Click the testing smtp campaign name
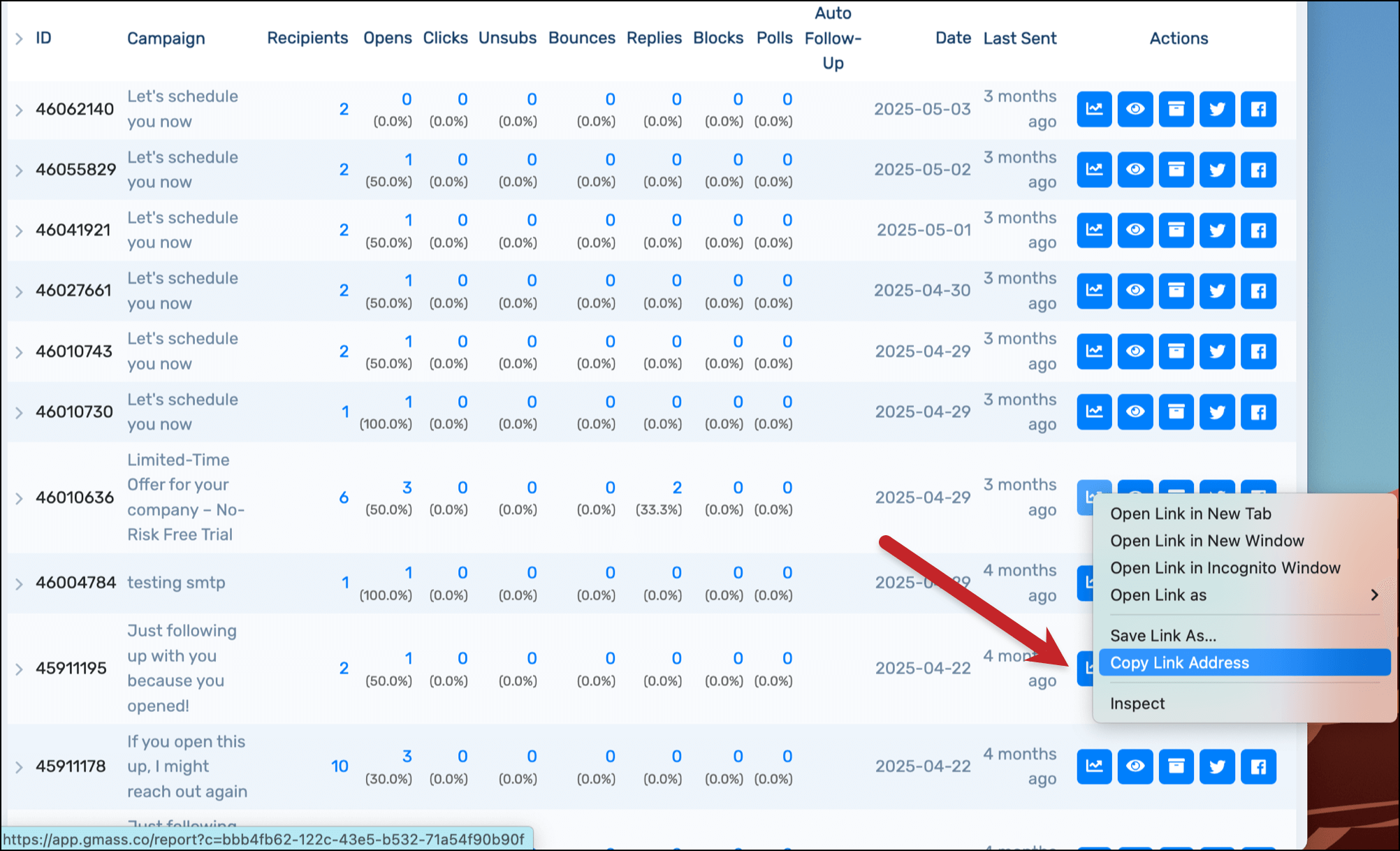Screen dimensions: 1400x851 coord(176,583)
